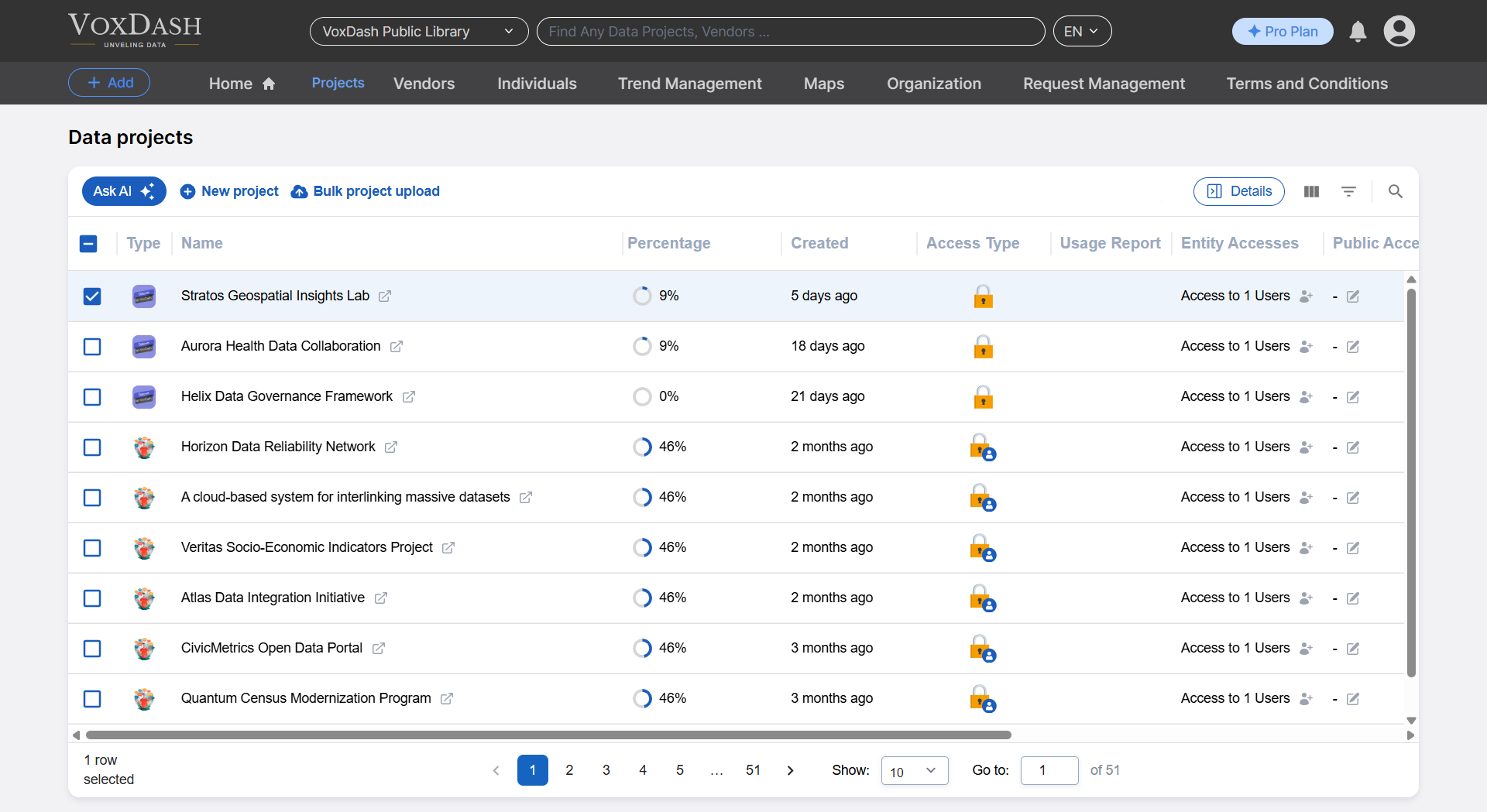Click the Ask AI button
The image size is (1487, 812).
pyautogui.click(x=124, y=191)
